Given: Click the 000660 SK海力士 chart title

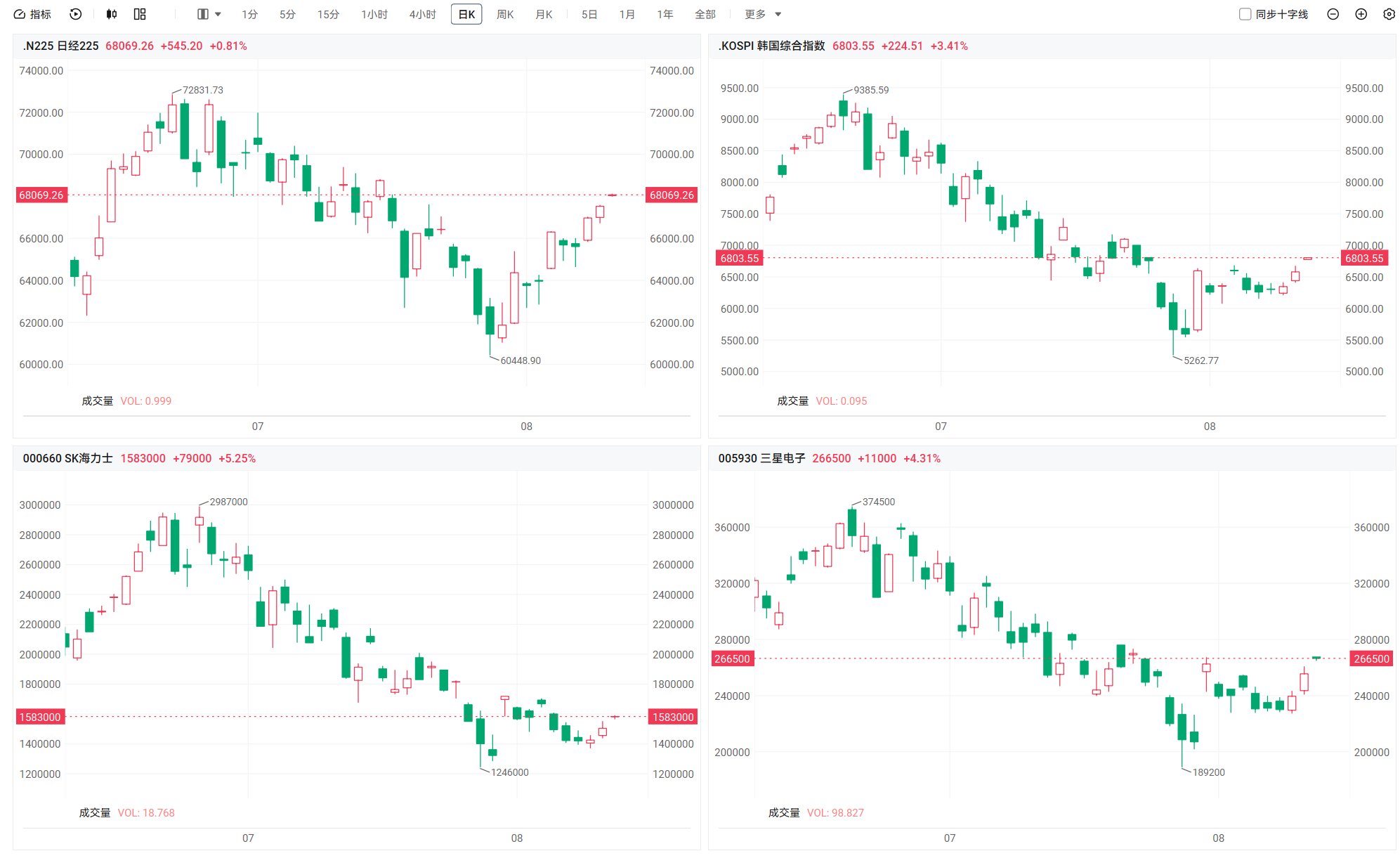Looking at the screenshot, I should (67, 458).
